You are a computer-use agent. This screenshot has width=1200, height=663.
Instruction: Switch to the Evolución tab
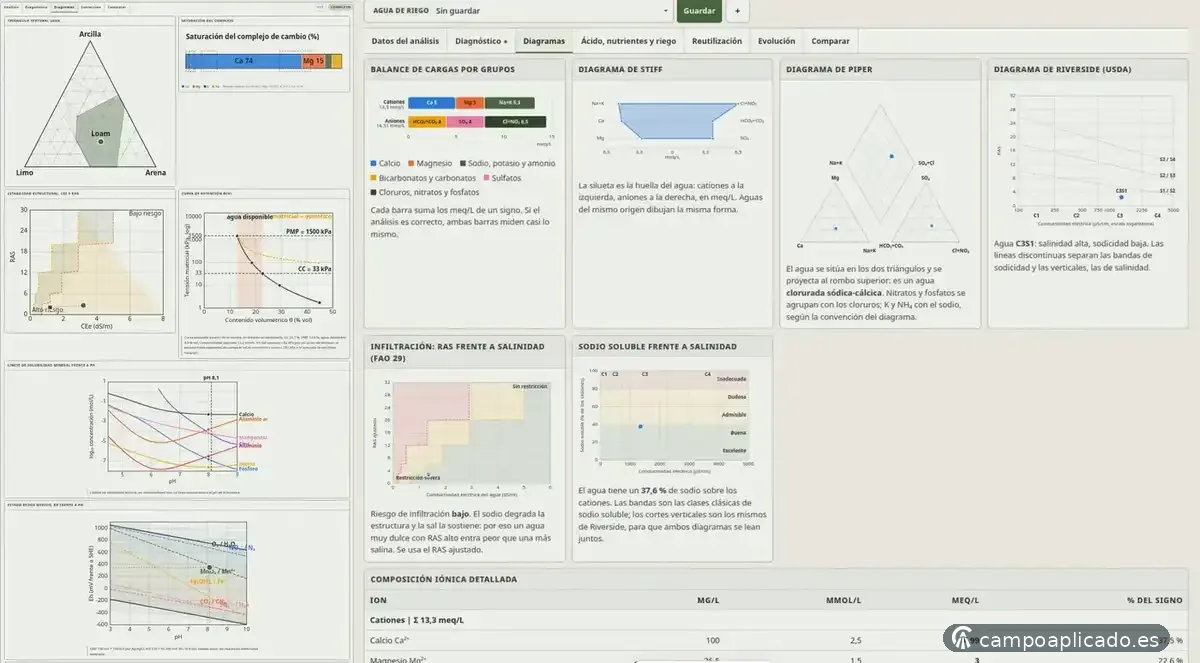point(777,41)
